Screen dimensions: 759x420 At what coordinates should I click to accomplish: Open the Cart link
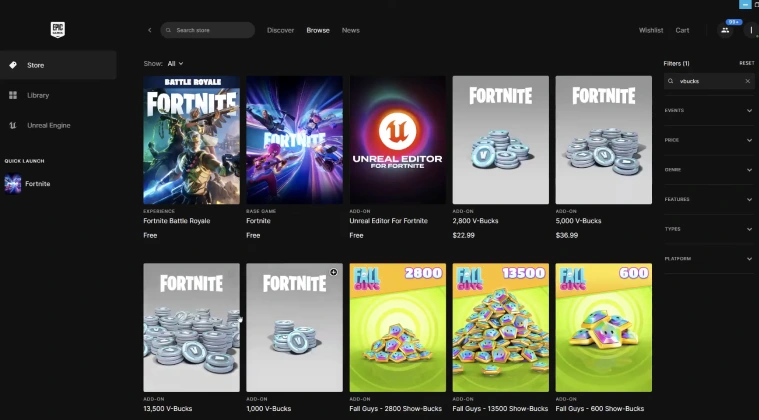(x=682, y=30)
